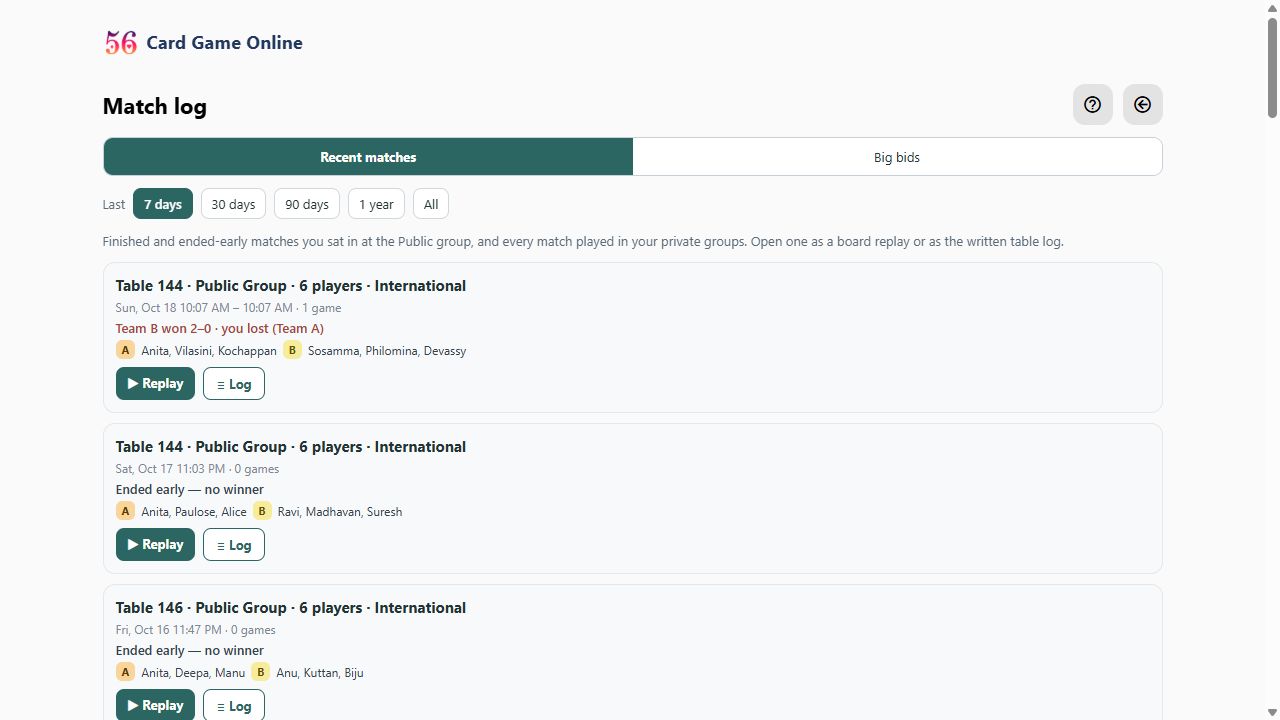Open Log for the Table 146 match
The image size is (1280, 720).
coord(234,705)
